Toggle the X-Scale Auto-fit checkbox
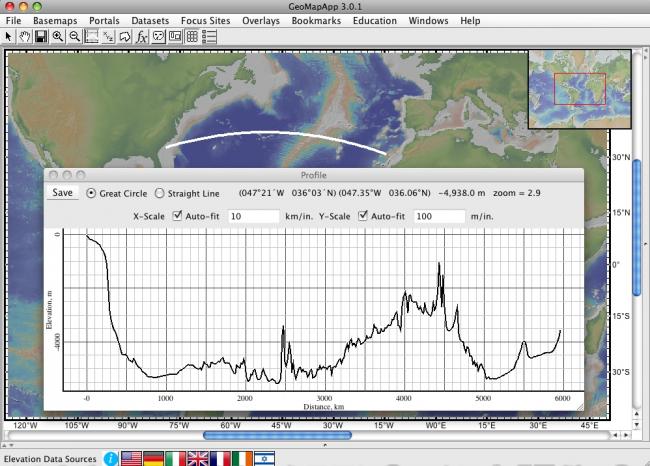 click(x=178, y=215)
